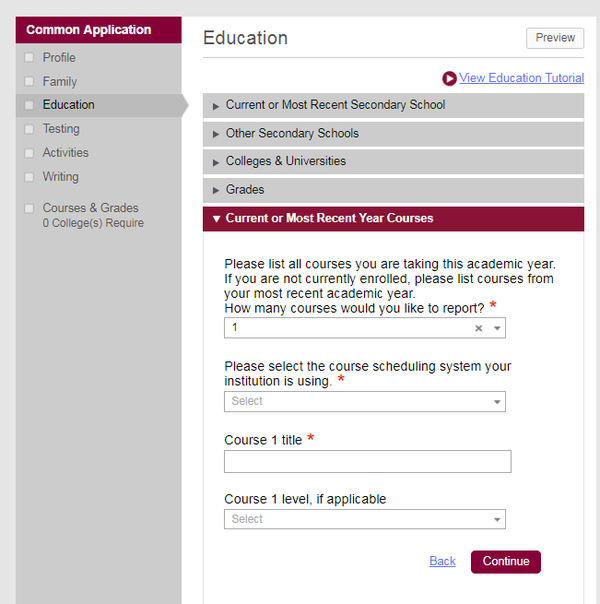Collapse Current or Most Recent Year Courses

click(x=329, y=218)
